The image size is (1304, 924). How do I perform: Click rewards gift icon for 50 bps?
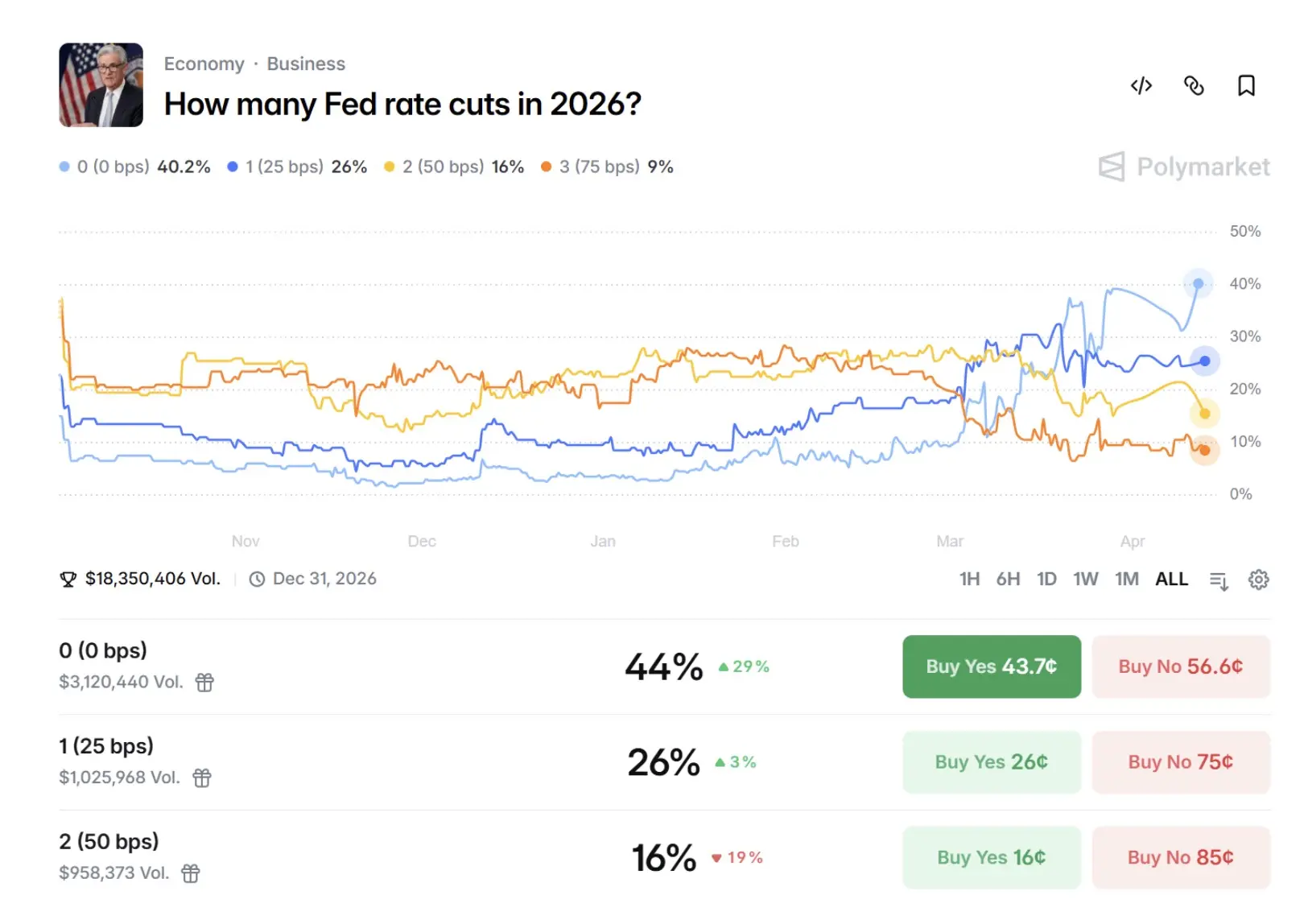point(191,873)
